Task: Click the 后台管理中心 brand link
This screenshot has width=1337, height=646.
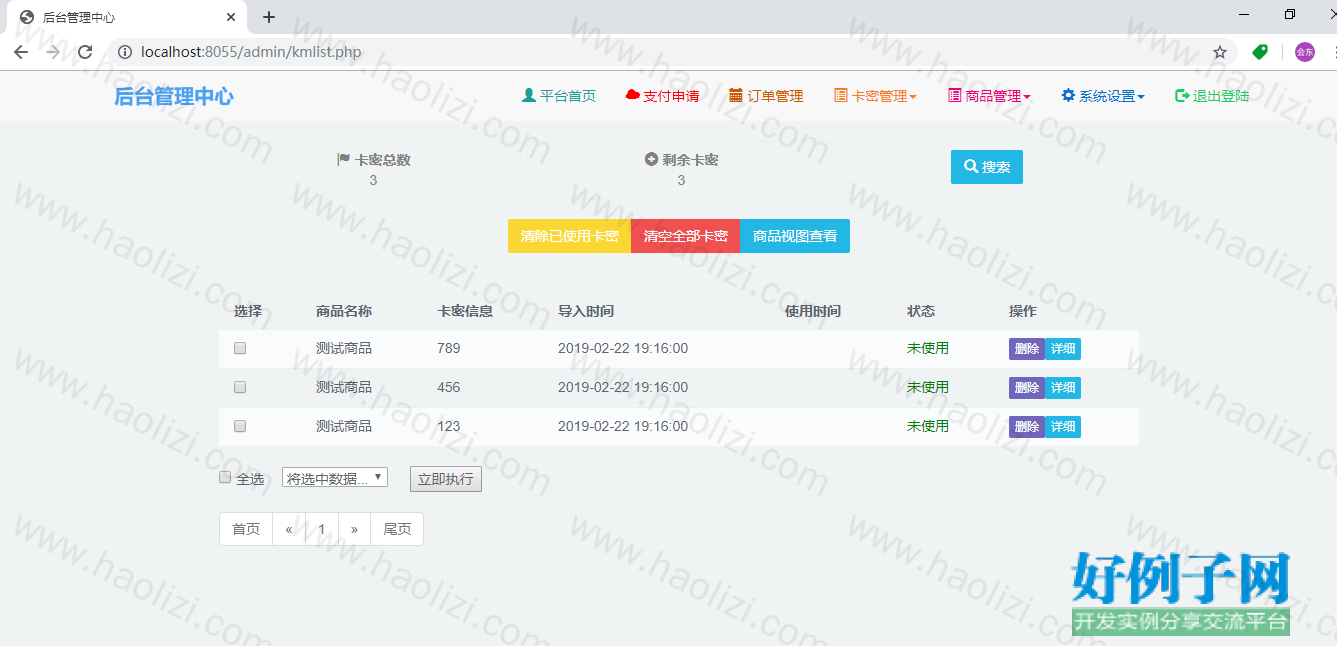Action: click(x=174, y=96)
